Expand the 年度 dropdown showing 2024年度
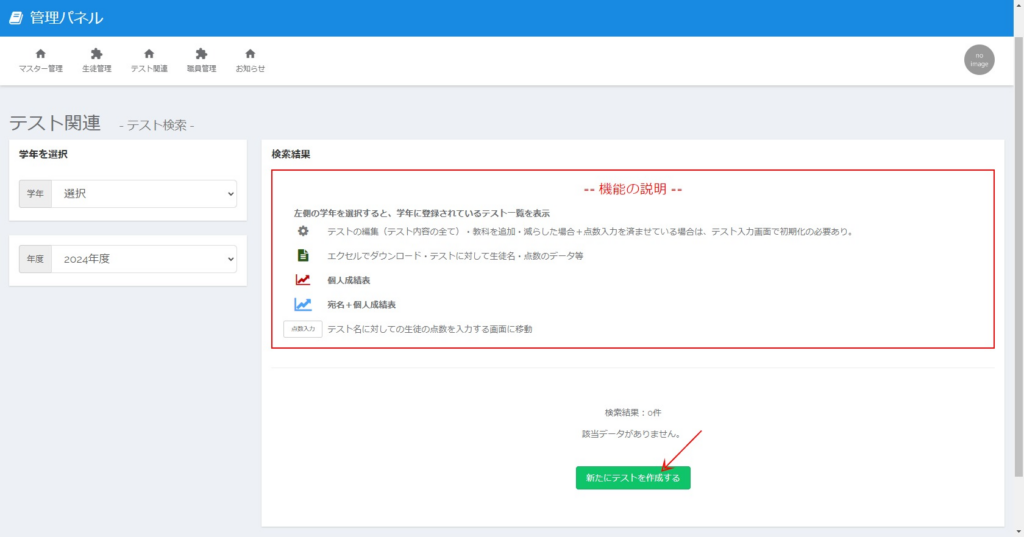The height and width of the screenshot is (537, 1024). pos(143,259)
